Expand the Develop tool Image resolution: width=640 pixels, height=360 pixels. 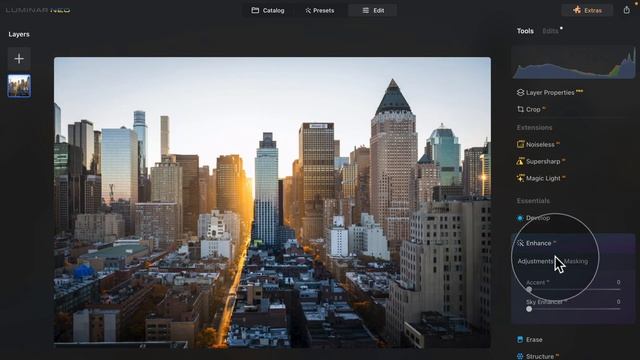point(538,218)
